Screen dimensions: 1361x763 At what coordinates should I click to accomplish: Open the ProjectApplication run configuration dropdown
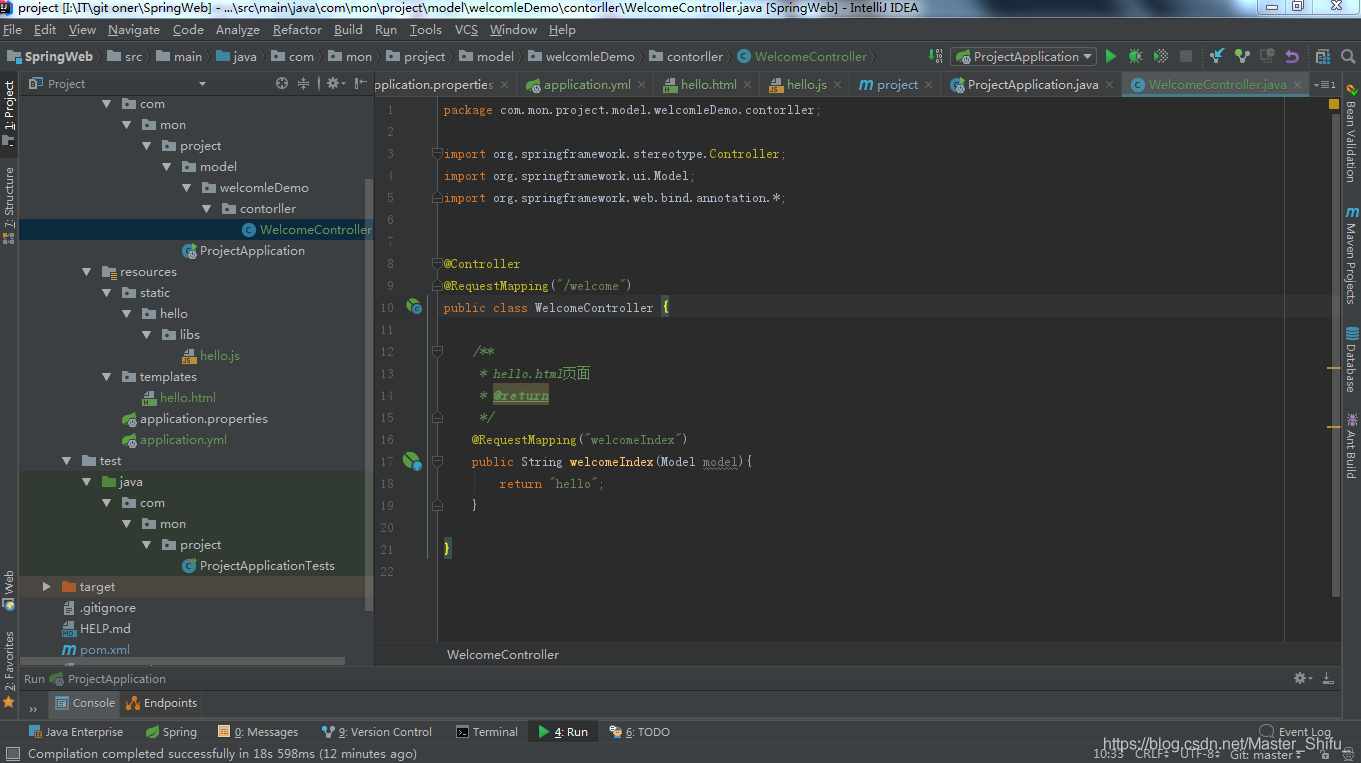[x=1023, y=57]
